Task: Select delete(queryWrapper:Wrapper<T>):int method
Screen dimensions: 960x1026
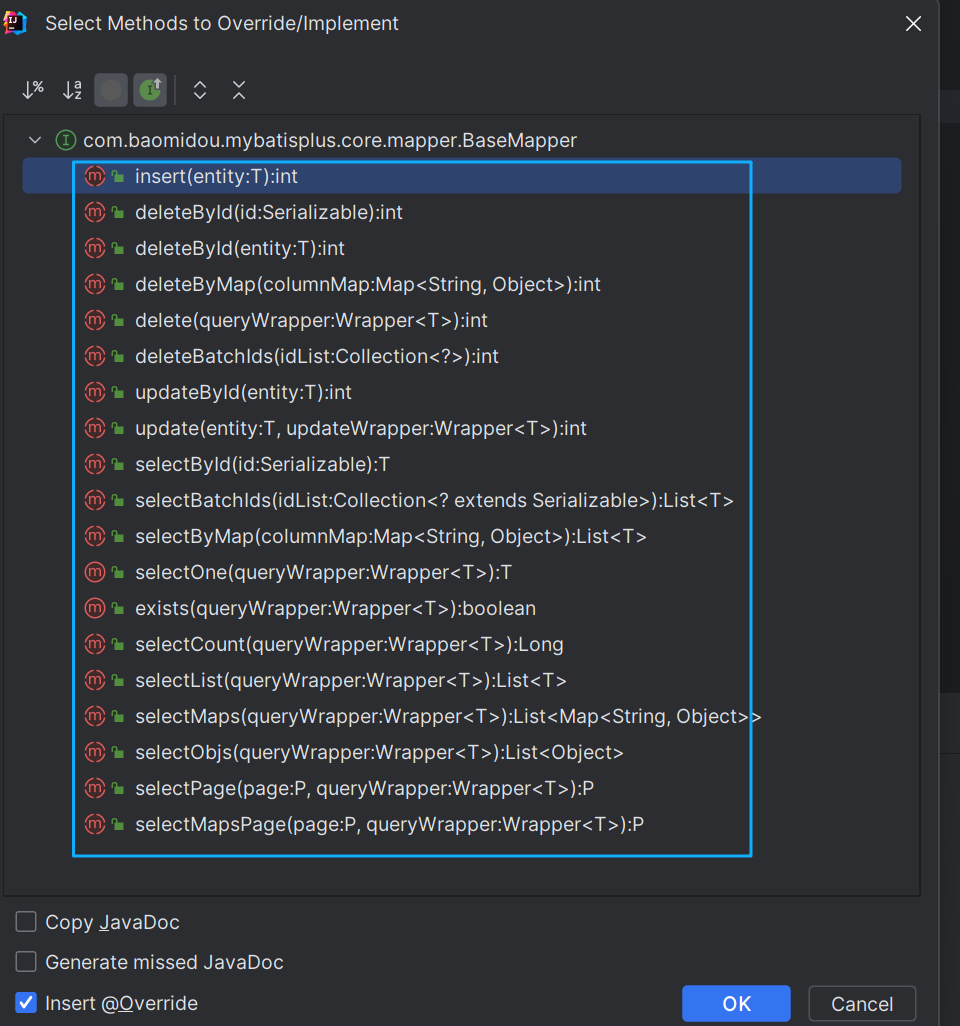Action: (x=461, y=320)
